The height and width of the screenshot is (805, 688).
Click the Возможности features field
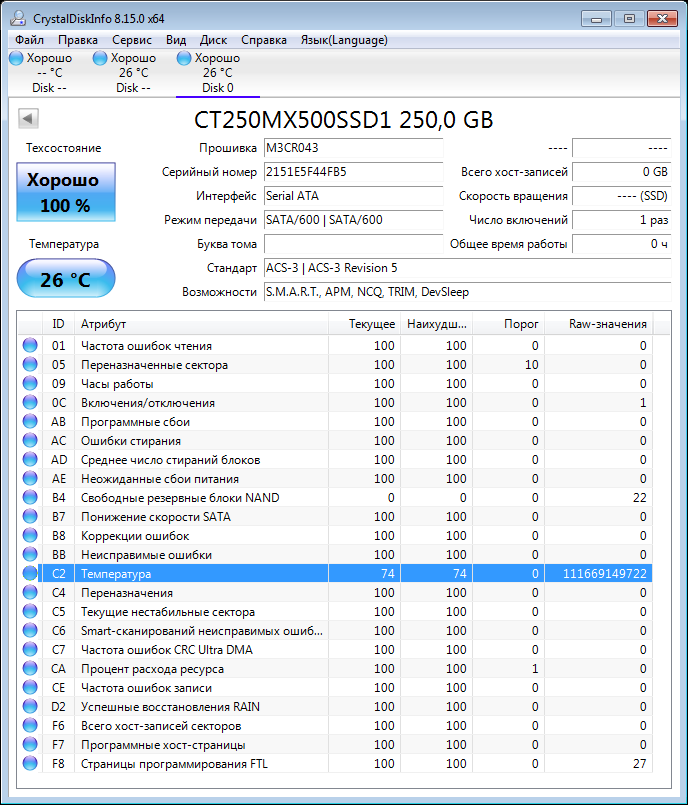(x=467, y=292)
